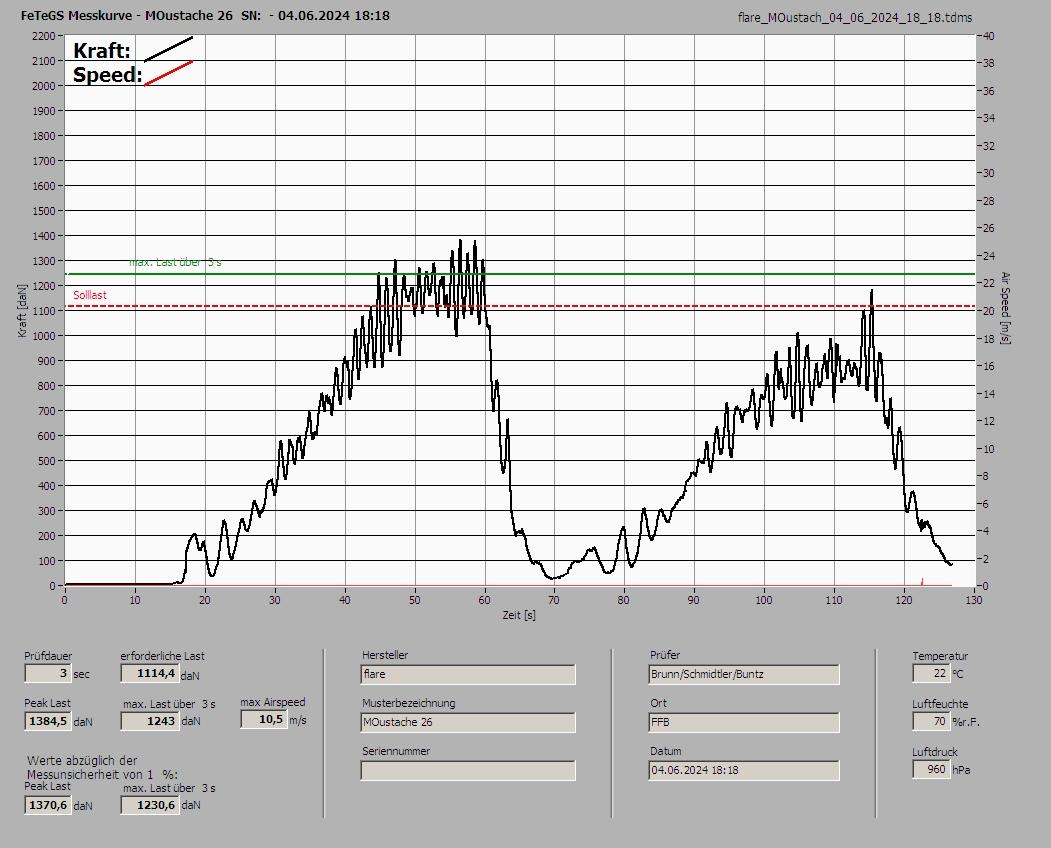Click the green 'max. Last über 3 s' chart label
Image resolution: width=1051 pixels, height=848 pixels.
[x=175, y=262]
